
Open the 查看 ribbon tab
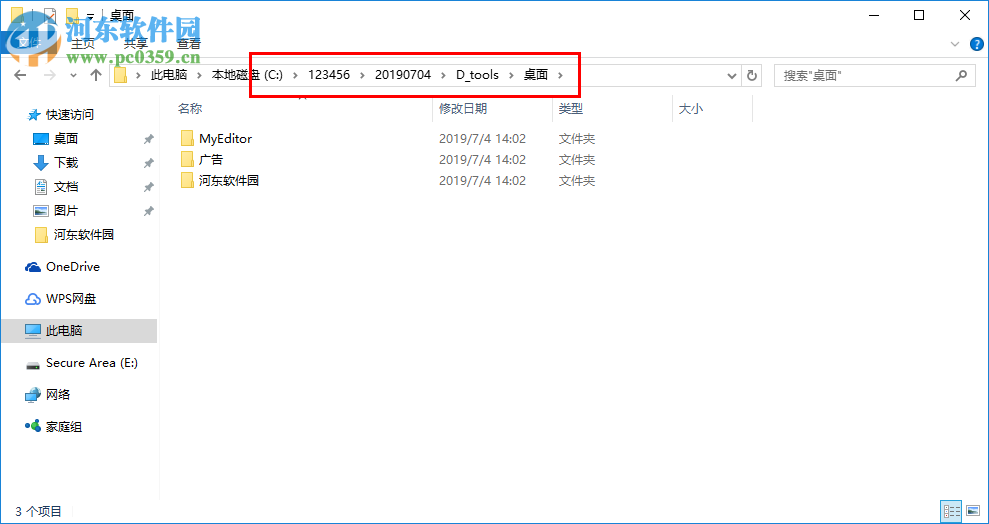[x=189, y=44]
